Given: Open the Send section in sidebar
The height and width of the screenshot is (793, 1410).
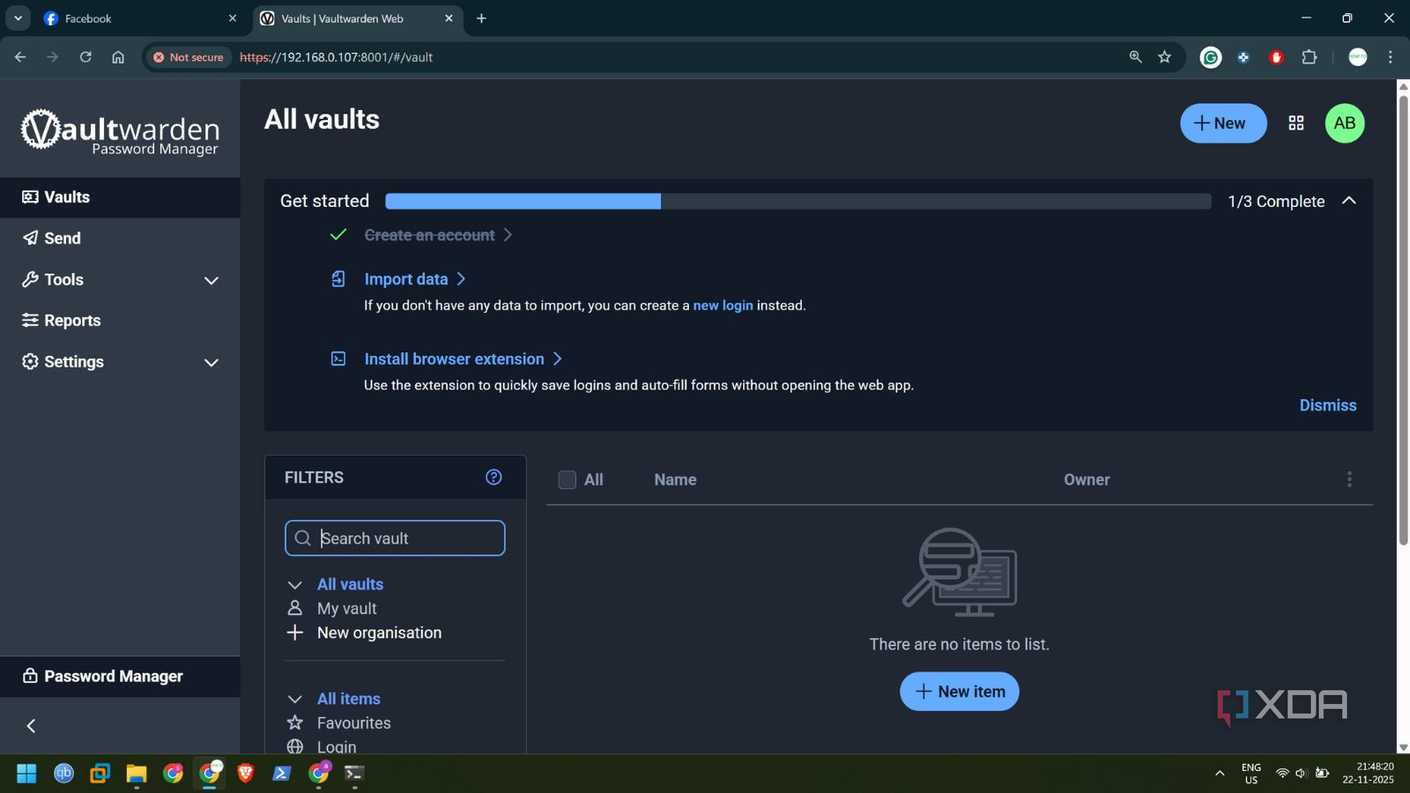Looking at the screenshot, I should tap(120, 238).
